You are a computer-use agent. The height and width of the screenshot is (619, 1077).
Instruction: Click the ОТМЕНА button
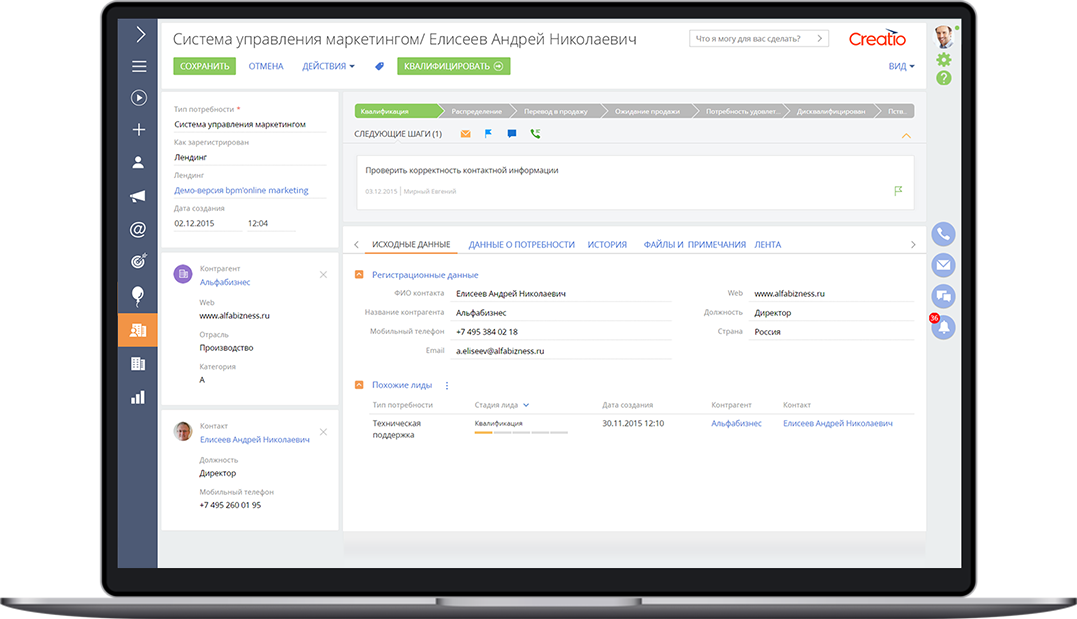coord(266,66)
